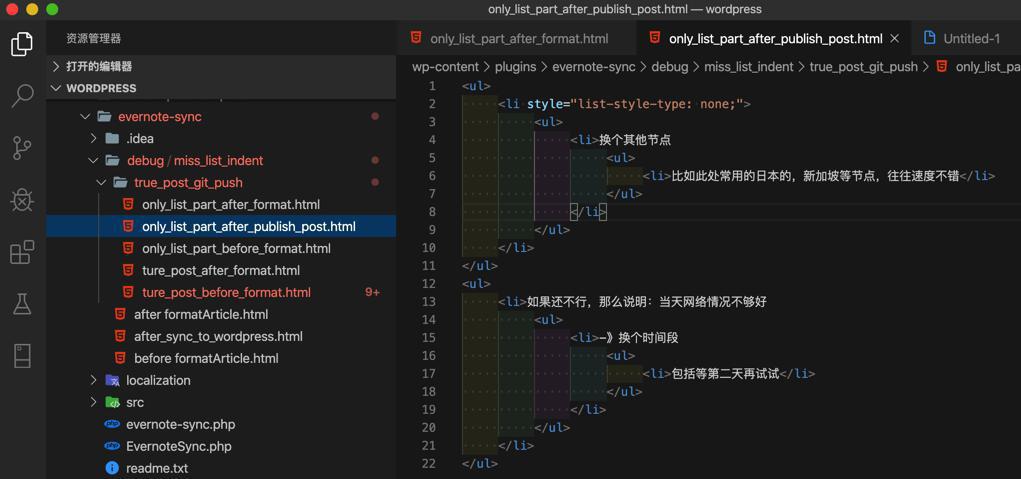The height and width of the screenshot is (479, 1021).
Task: Click the green src folder icon
Action: (113, 402)
